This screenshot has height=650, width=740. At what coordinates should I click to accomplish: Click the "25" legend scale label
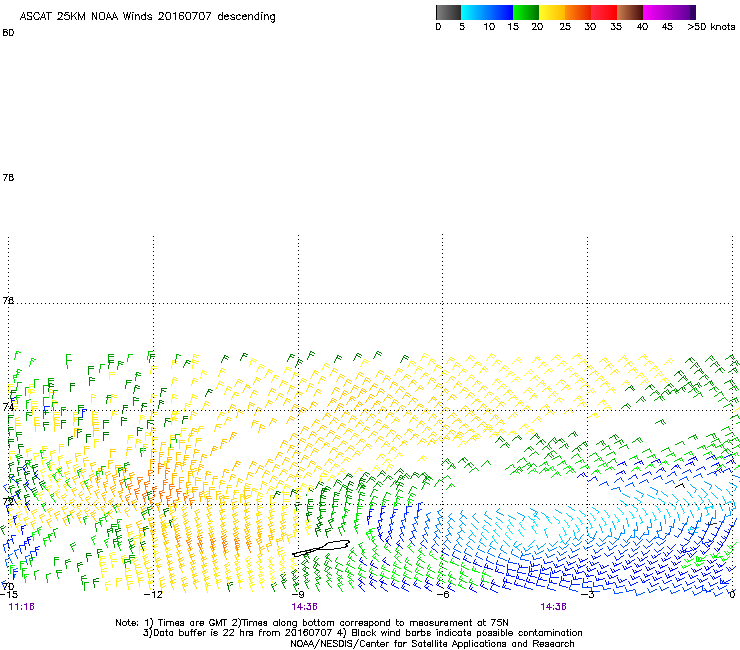pos(565,27)
